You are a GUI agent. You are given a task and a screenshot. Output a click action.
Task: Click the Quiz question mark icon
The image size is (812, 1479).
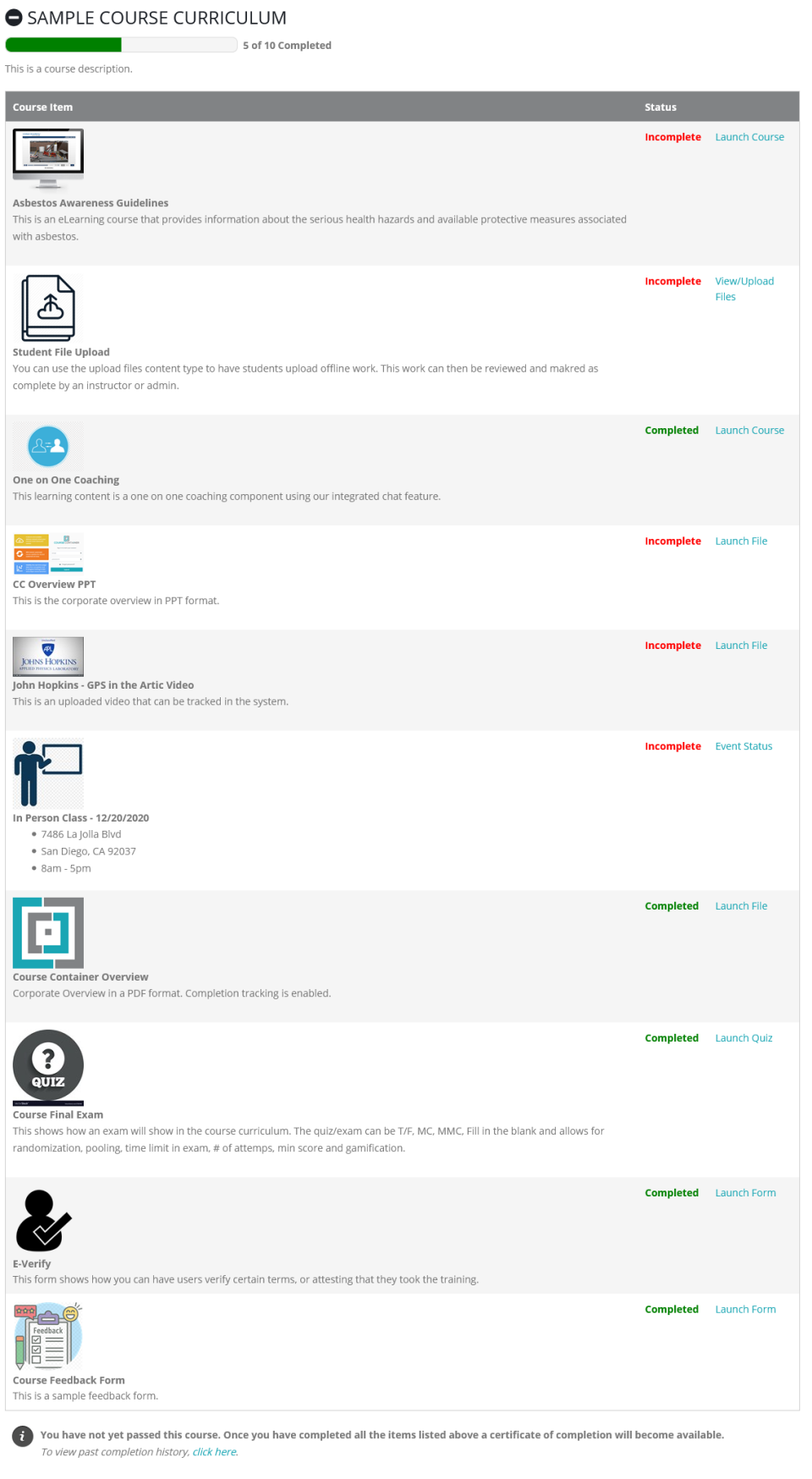point(48,1066)
